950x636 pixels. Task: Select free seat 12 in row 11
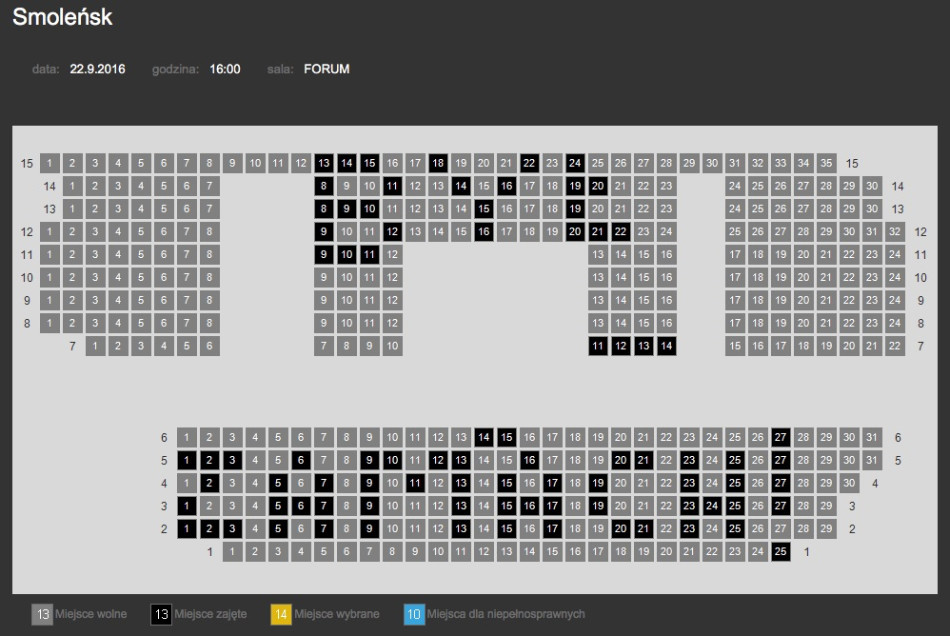(x=392, y=254)
